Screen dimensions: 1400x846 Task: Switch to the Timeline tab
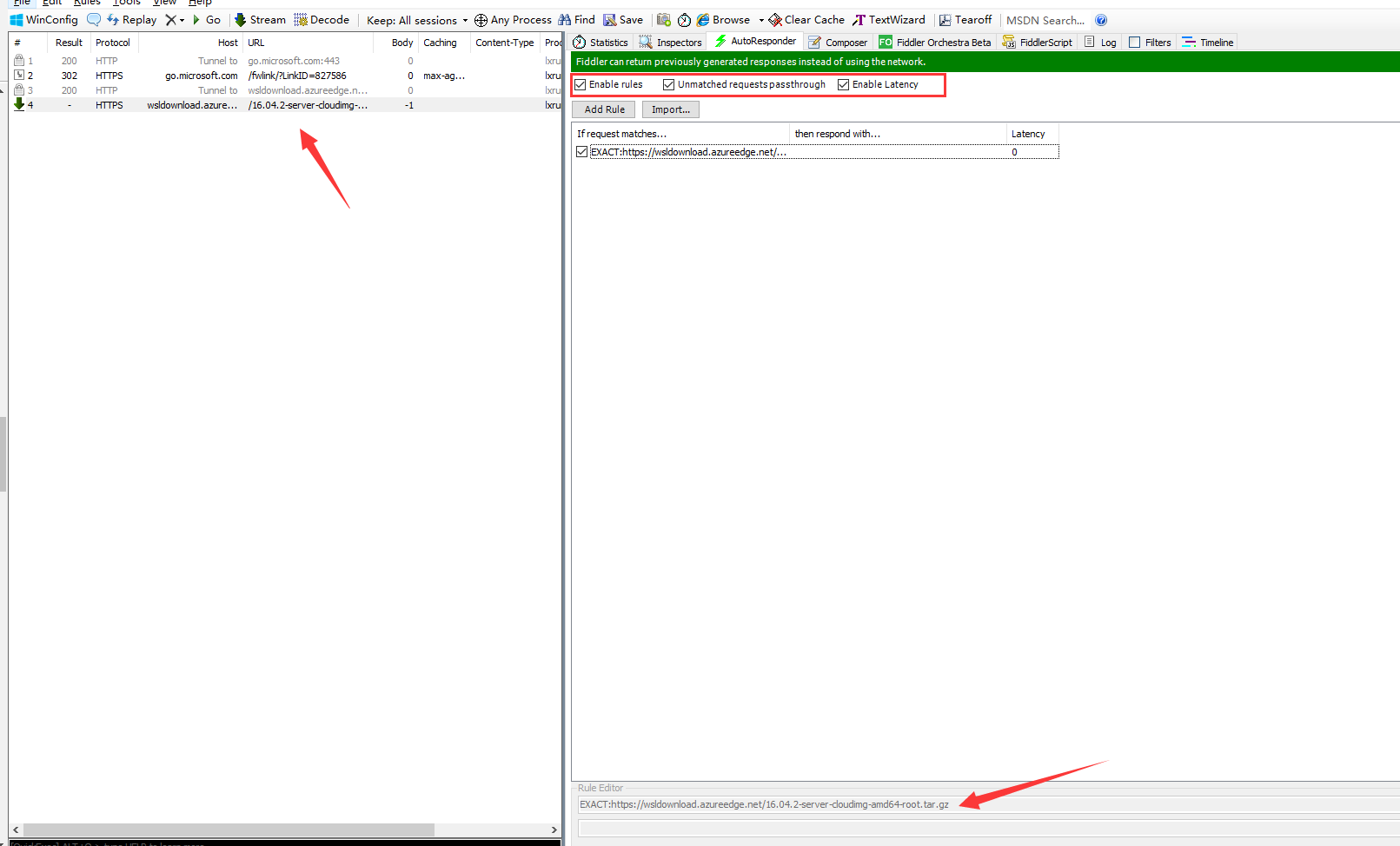click(1208, 42)
